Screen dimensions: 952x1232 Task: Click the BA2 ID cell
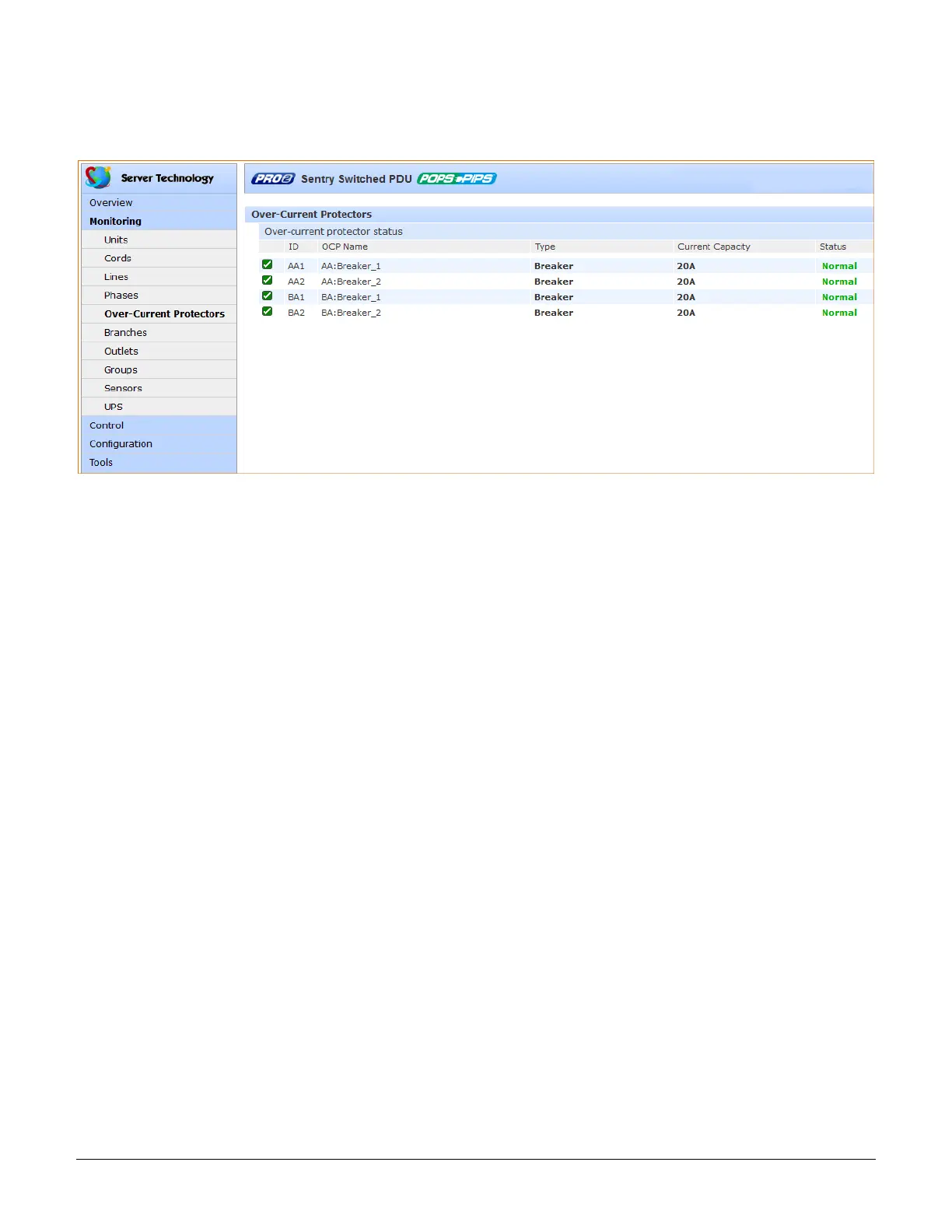click(296, 313)
